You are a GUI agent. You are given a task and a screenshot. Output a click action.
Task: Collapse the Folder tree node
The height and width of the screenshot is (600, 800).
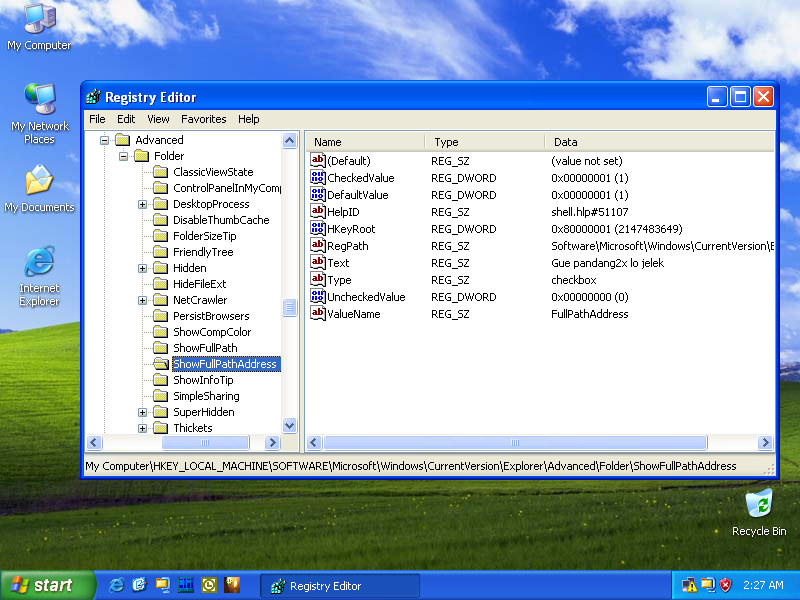click(x=123, y=156)
